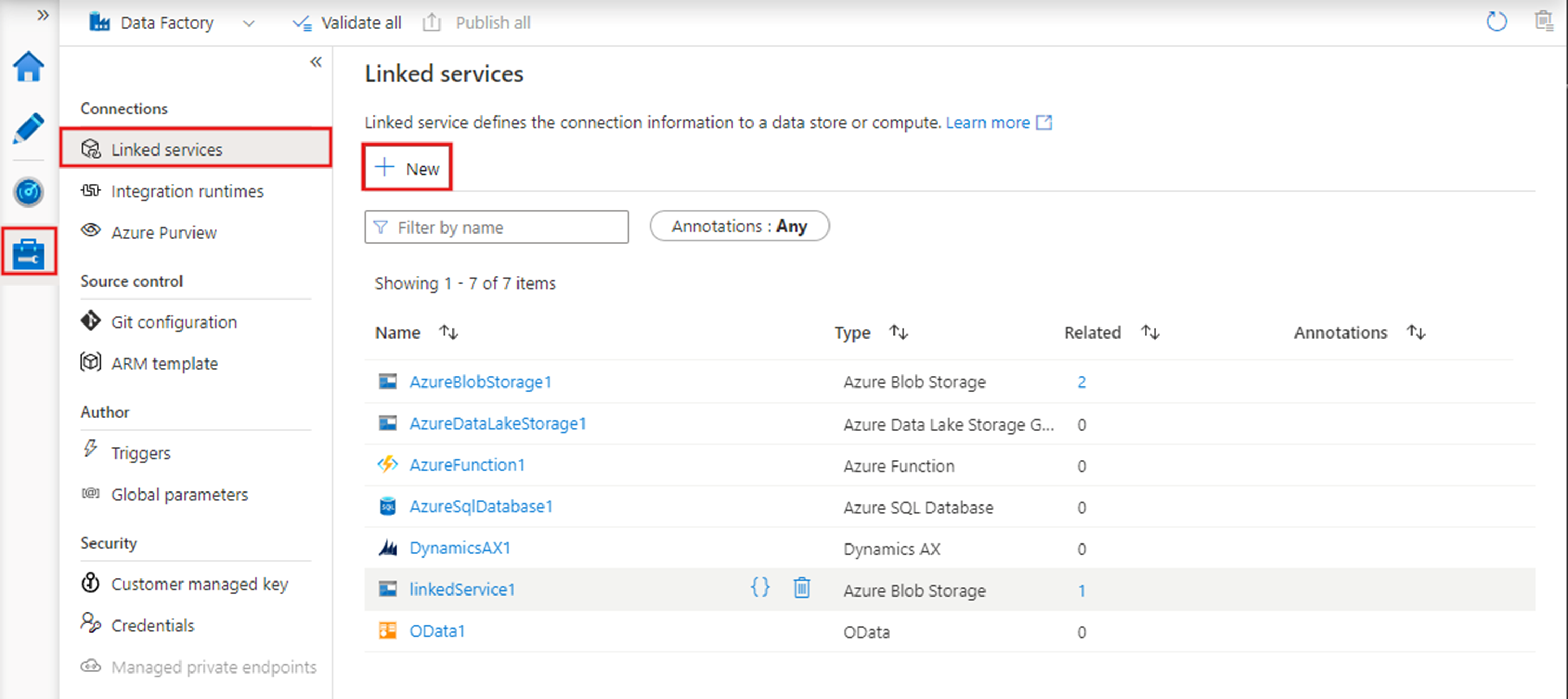Open the Learn more link
Screen dimensions: 1568x699
(987, 123)
